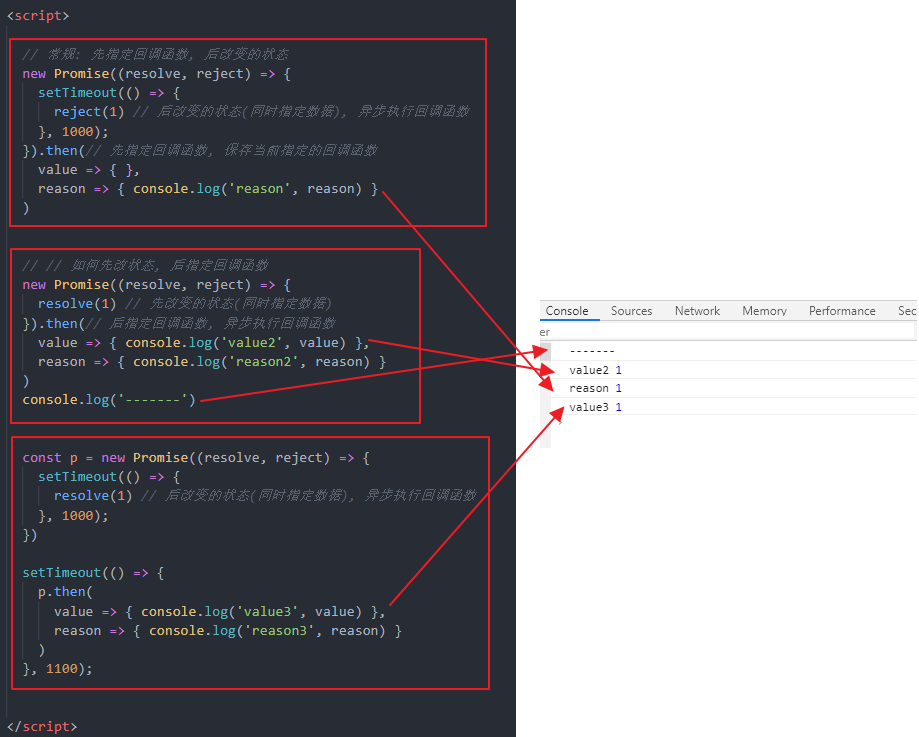919x737 pixels.
Task: Click the 'const p = new Promise' line
Action: 196,457
